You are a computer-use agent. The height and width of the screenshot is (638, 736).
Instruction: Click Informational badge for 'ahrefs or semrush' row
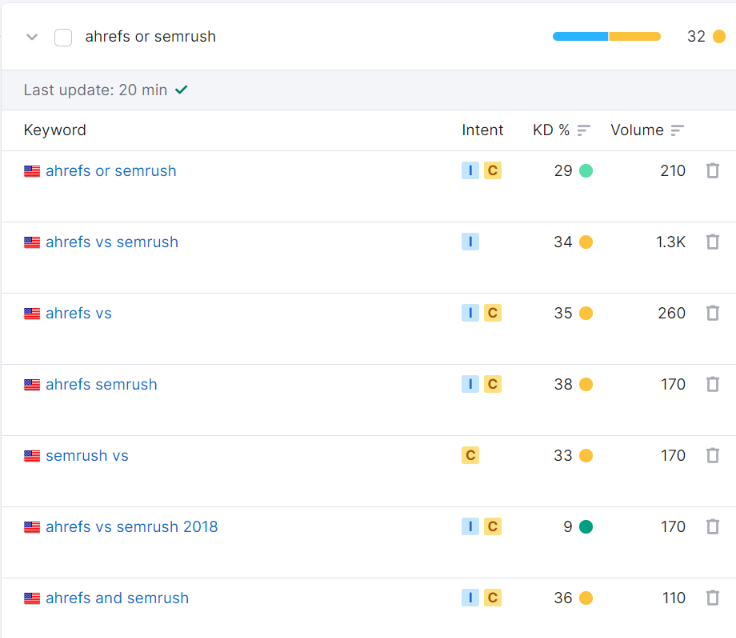pyautogui.click(x=470, y=170)
